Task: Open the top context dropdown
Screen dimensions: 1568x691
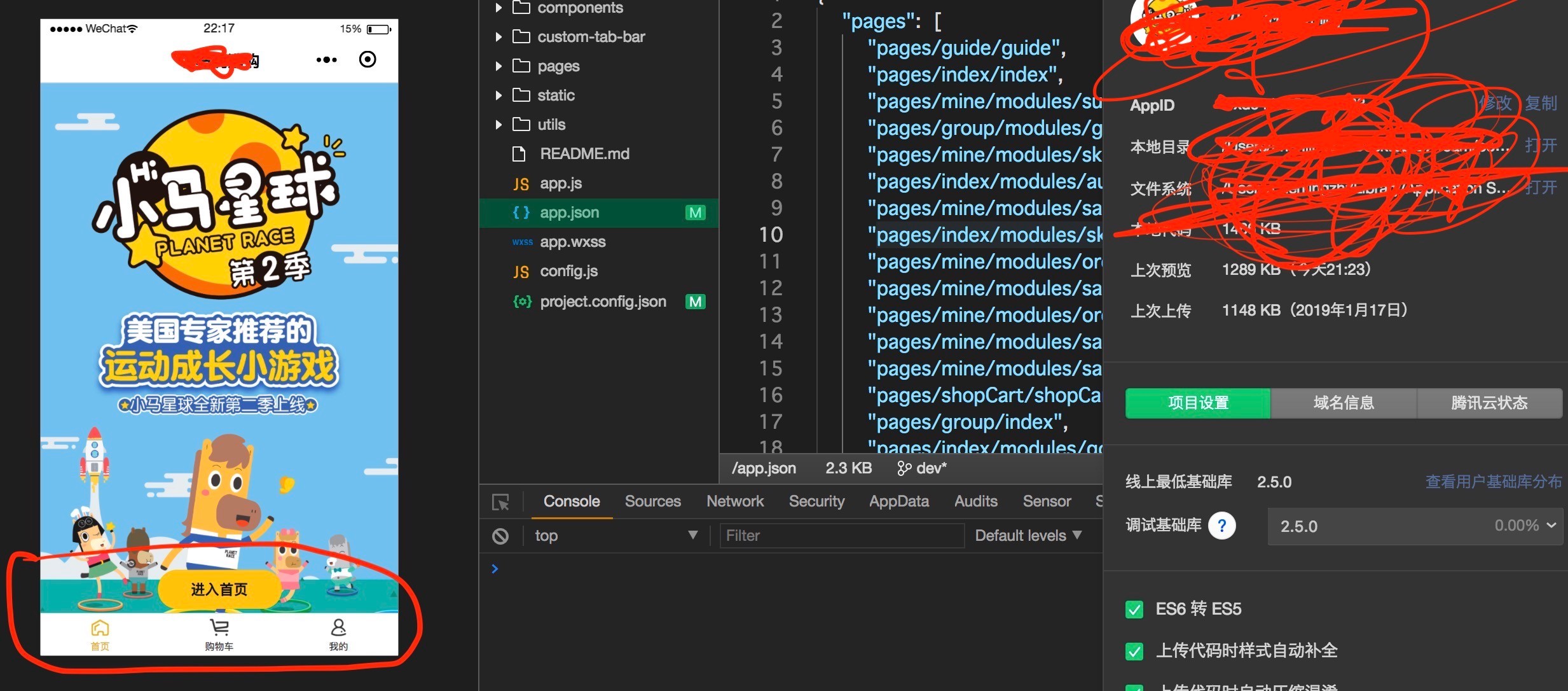Action: 616,536
